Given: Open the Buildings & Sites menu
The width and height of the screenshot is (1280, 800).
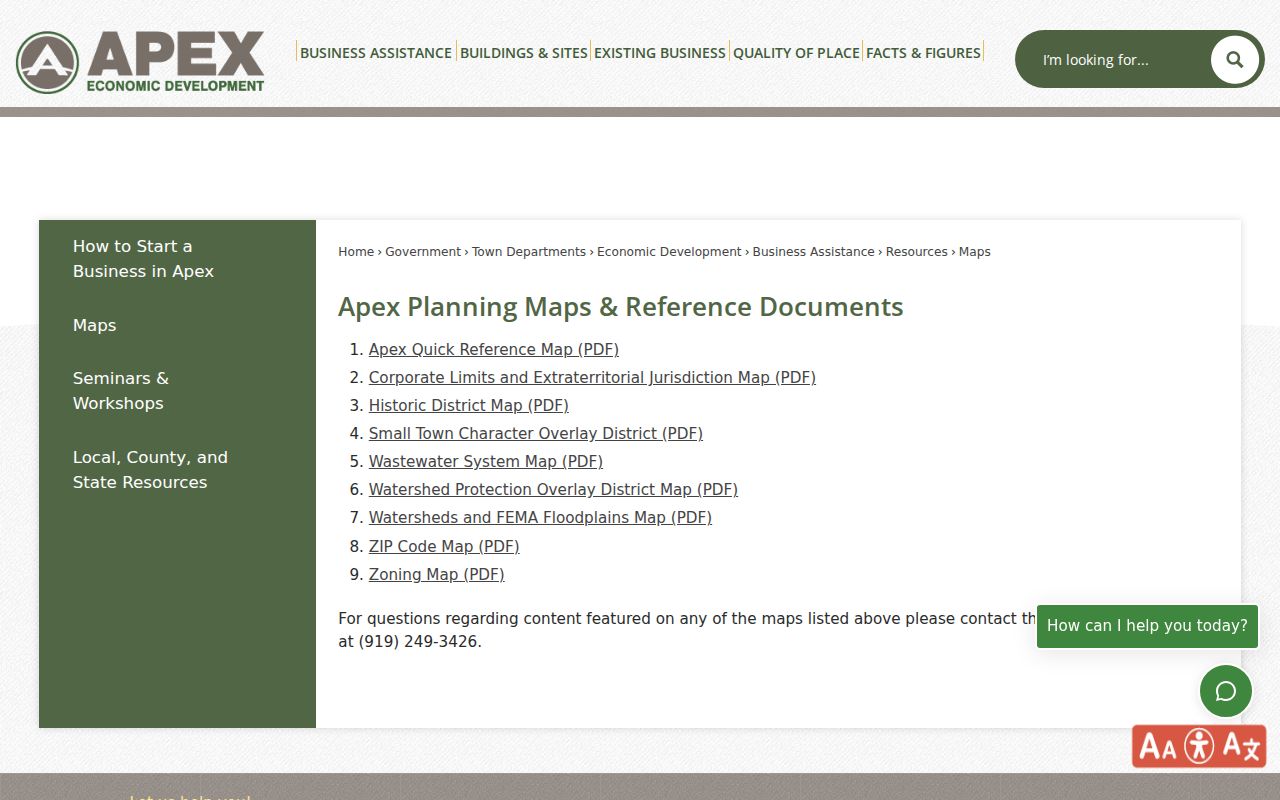Looking at the screenshot, I should tap(524, 53).
